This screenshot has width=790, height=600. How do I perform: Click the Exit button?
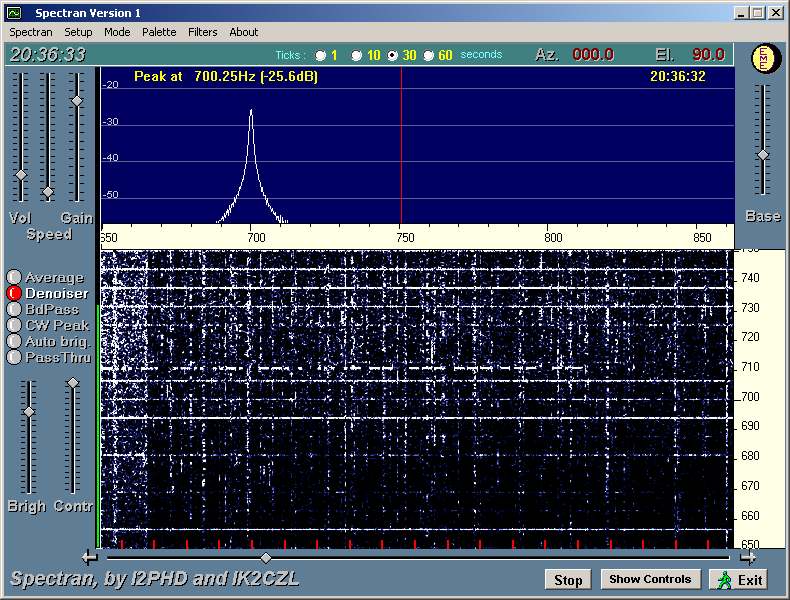click(x=739, y=580)
